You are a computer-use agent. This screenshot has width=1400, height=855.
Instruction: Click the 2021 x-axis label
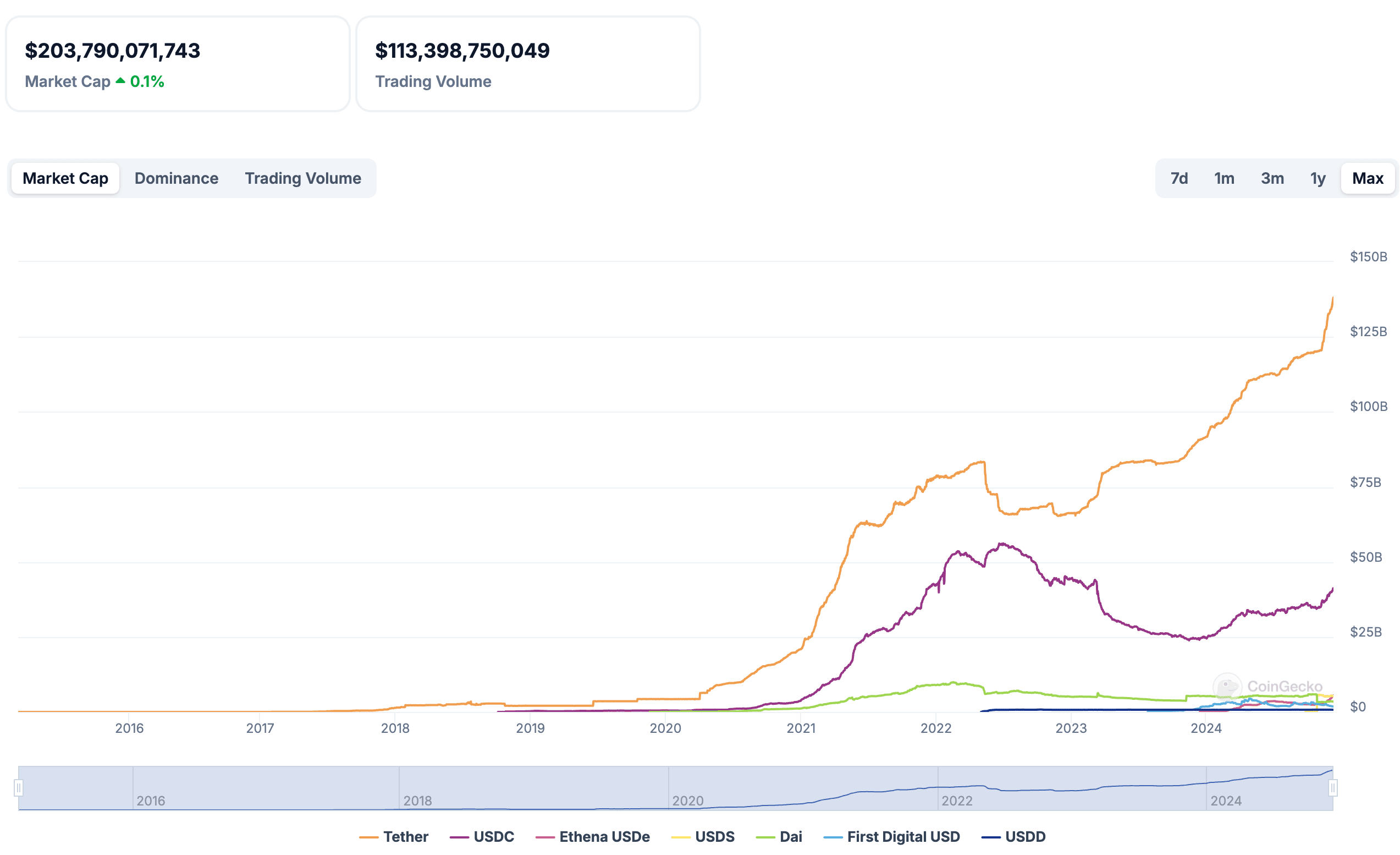coord(801,728)
